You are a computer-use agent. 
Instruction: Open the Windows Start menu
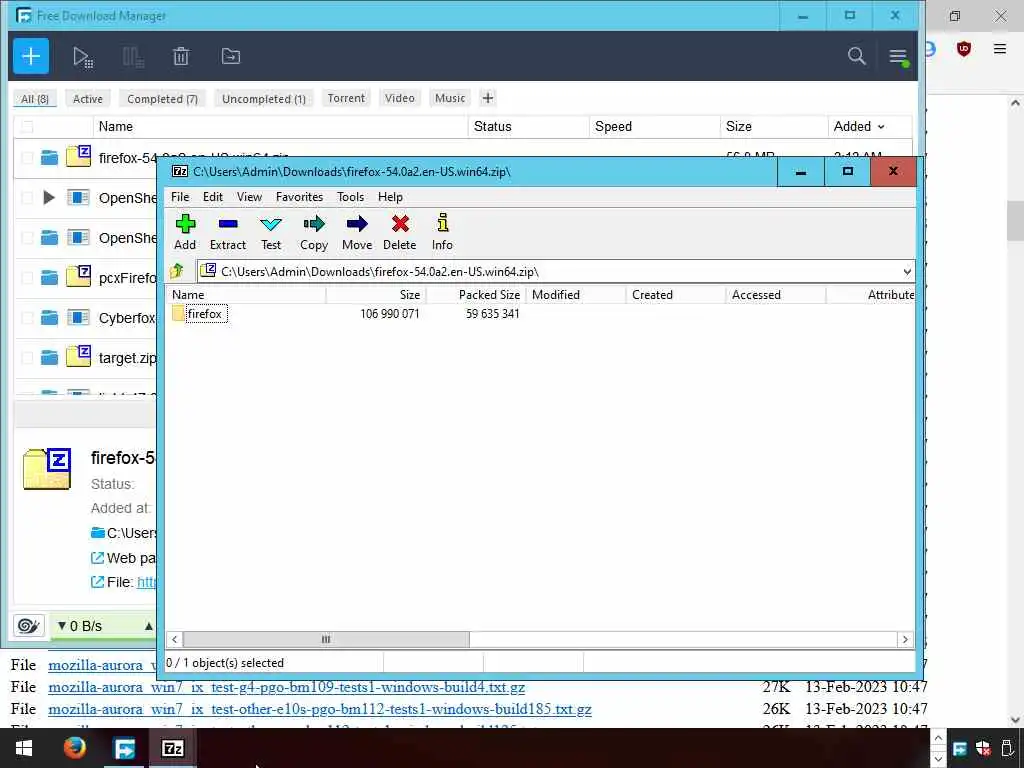click(24, 748)
